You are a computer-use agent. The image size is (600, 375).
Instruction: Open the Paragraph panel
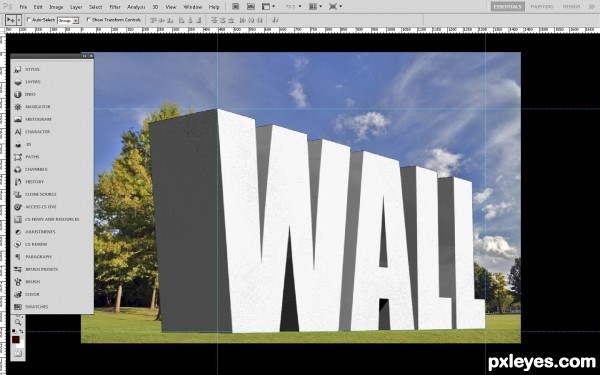33,257
